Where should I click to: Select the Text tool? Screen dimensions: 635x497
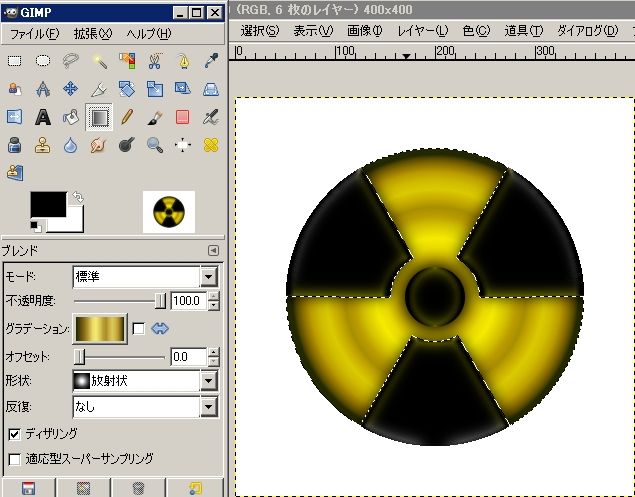[x=43, y=117]
